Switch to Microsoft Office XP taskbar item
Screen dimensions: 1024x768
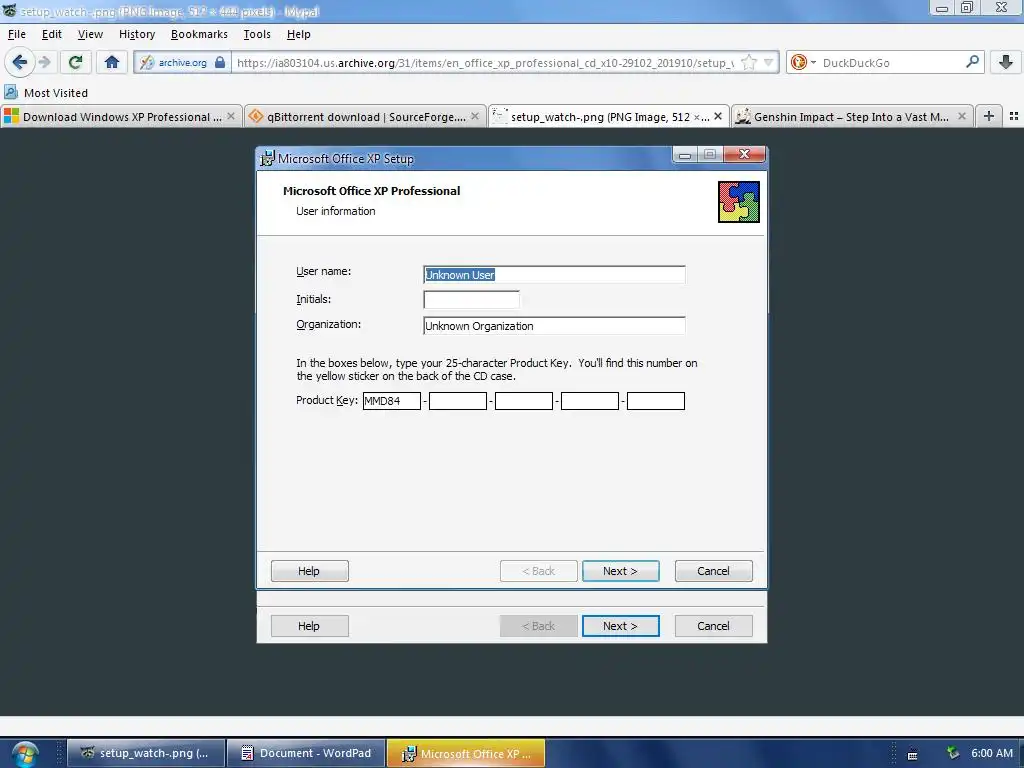click(x=466, y=753)
